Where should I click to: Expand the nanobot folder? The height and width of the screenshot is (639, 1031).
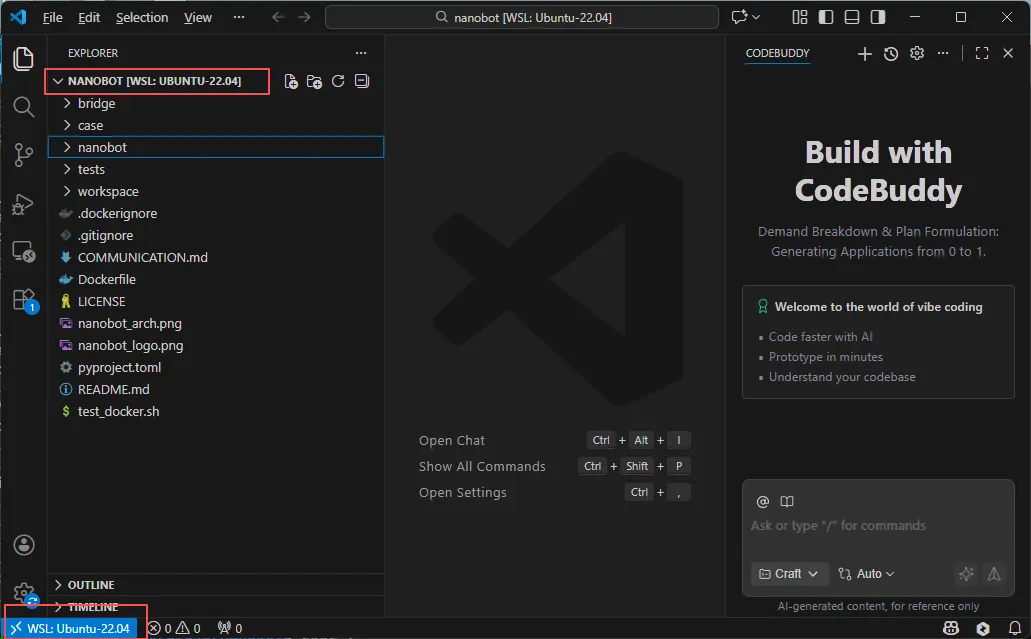(x=216, y=147)
